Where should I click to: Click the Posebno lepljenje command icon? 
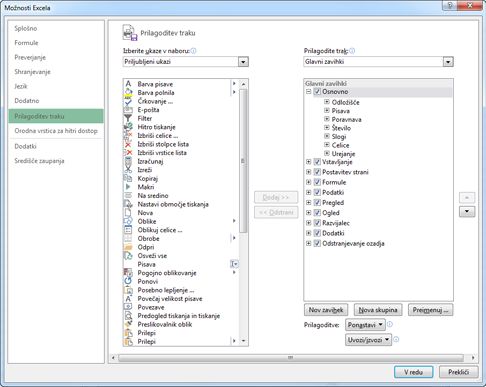[128, 290]
